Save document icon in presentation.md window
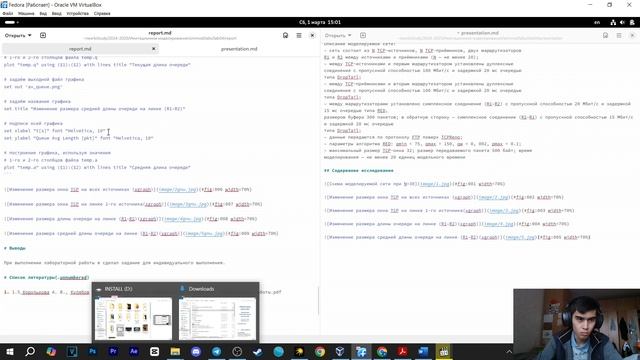640x360 pixels. pos(605,36)
